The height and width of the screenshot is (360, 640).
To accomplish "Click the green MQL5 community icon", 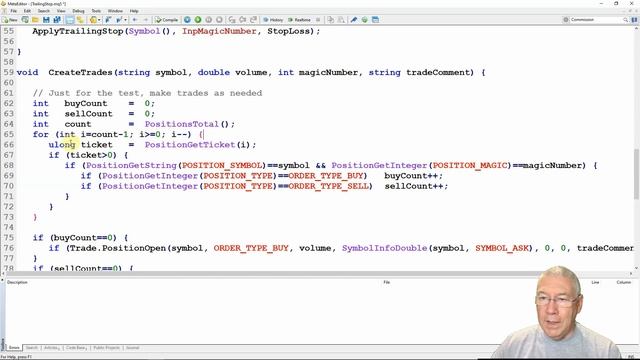I will point(364,20).
